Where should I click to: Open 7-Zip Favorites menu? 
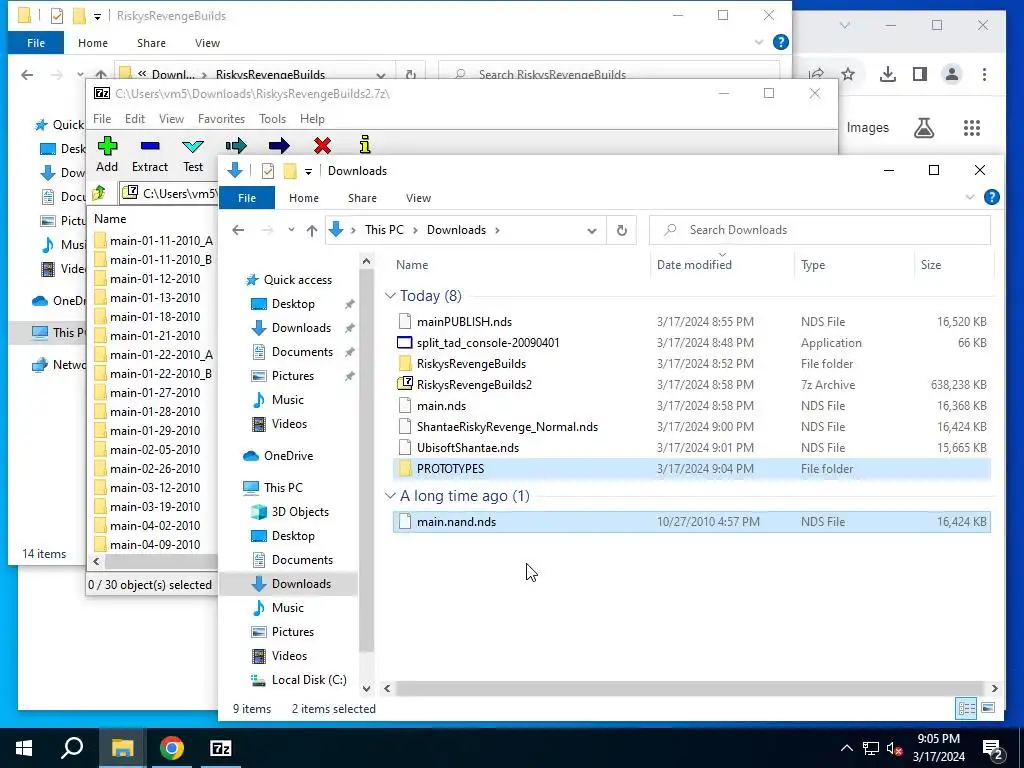[221, 119]
